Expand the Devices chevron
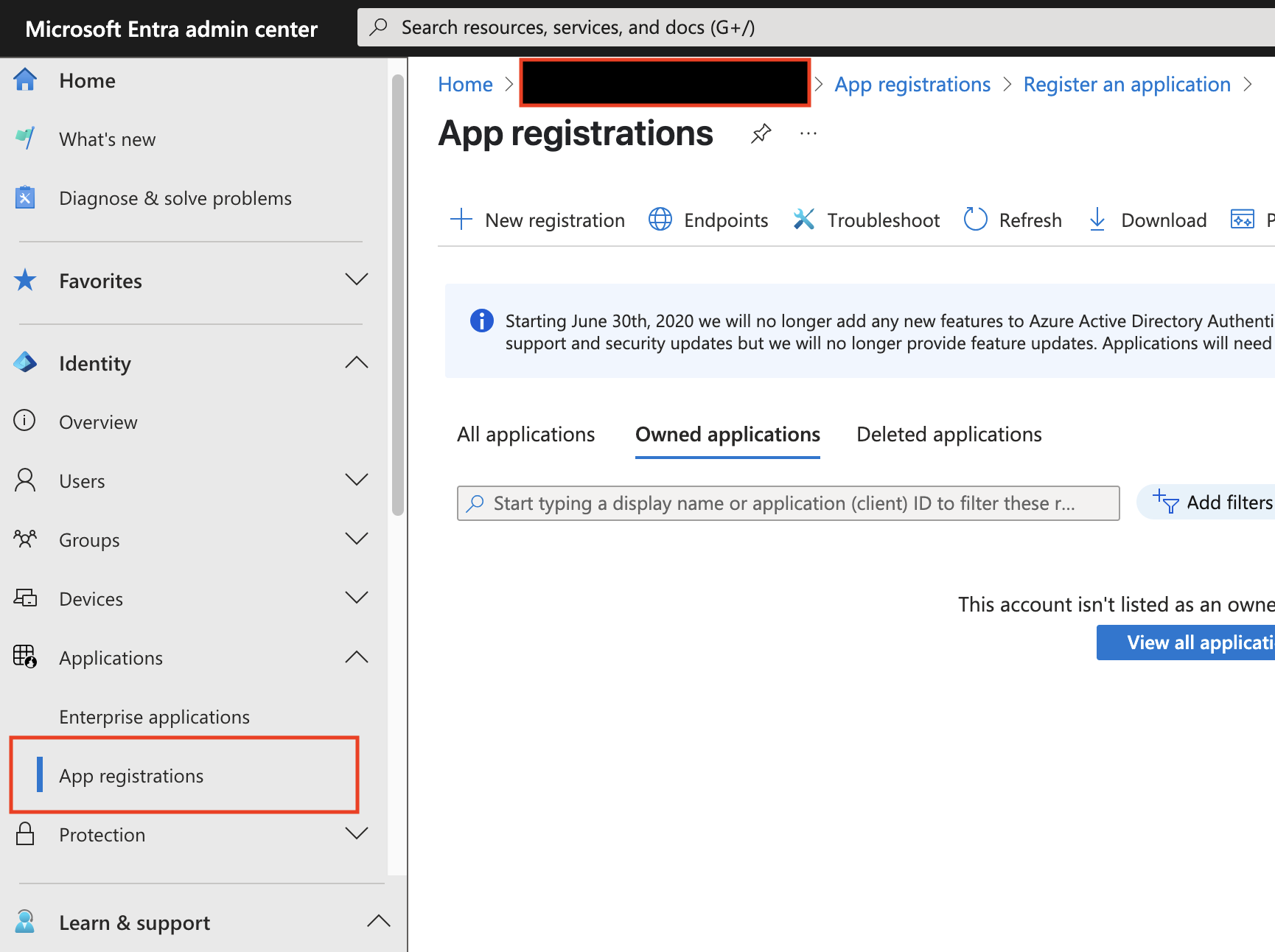The image size is (1275, 952). coord(357,598)
